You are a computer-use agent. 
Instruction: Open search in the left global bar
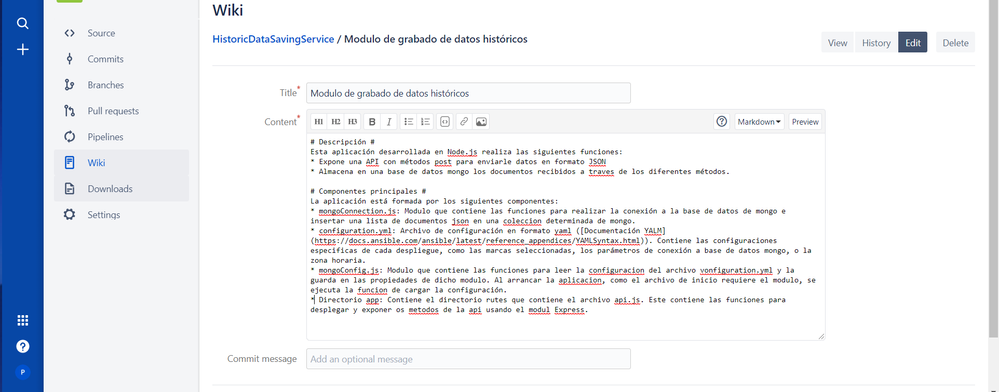click(x=23, y=24)
